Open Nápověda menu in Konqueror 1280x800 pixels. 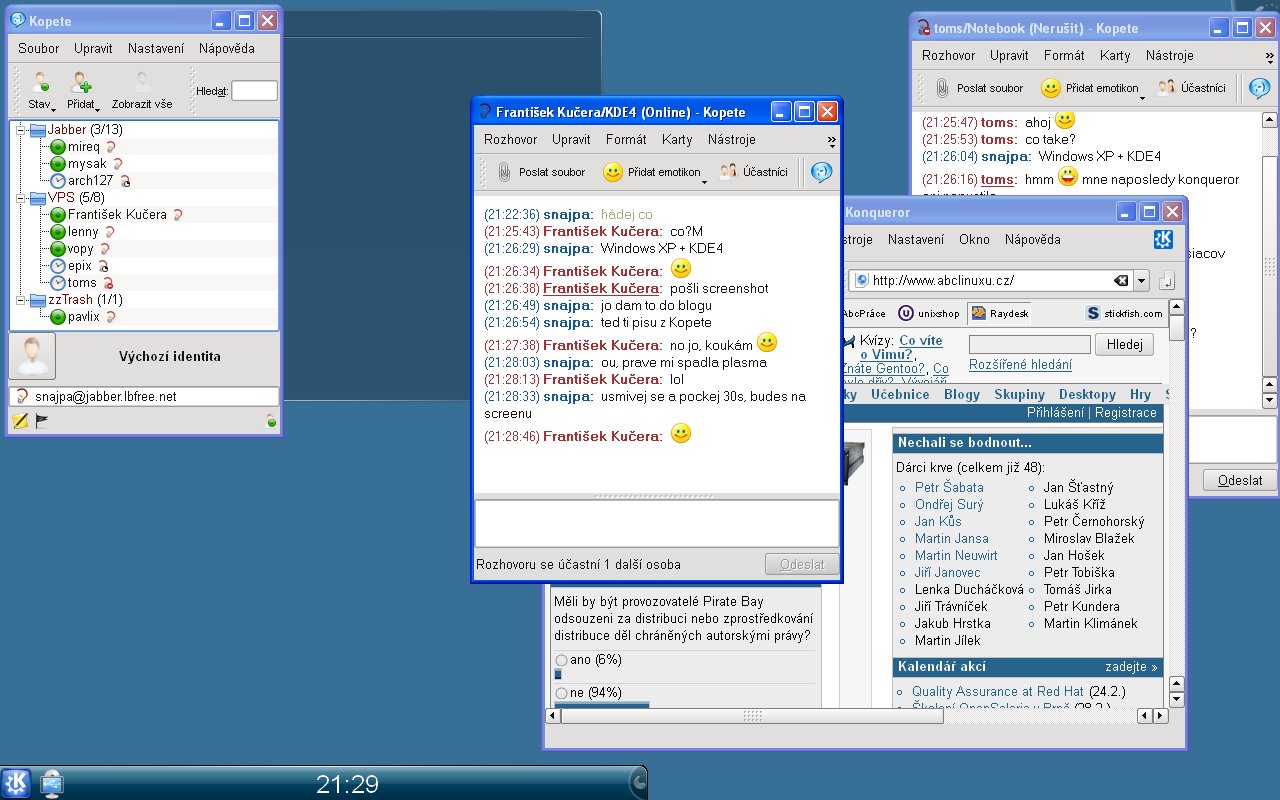tap(1033, 239)
